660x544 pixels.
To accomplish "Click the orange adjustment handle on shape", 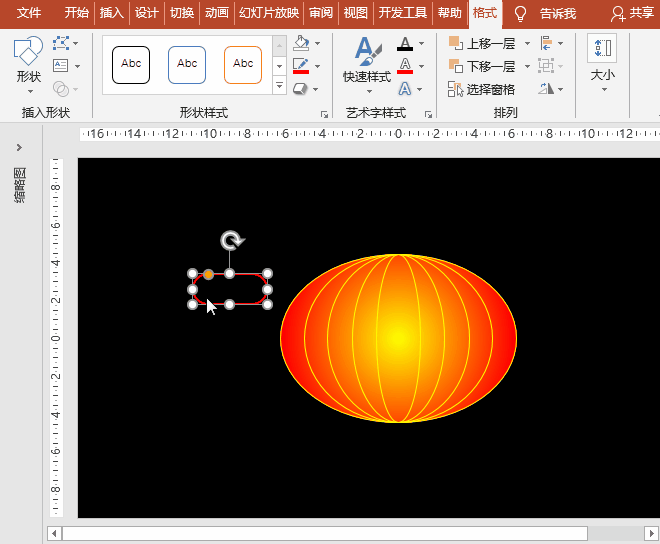I will point(208,275).
